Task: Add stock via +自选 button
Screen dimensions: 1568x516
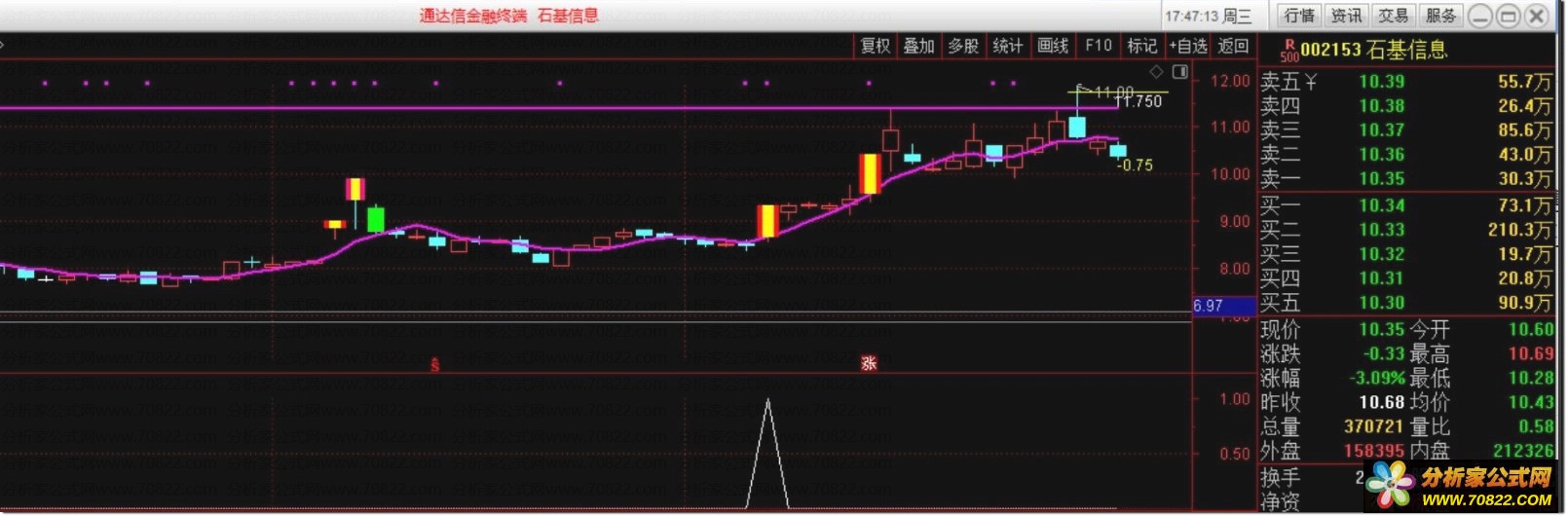Action: coord(1187,46)
